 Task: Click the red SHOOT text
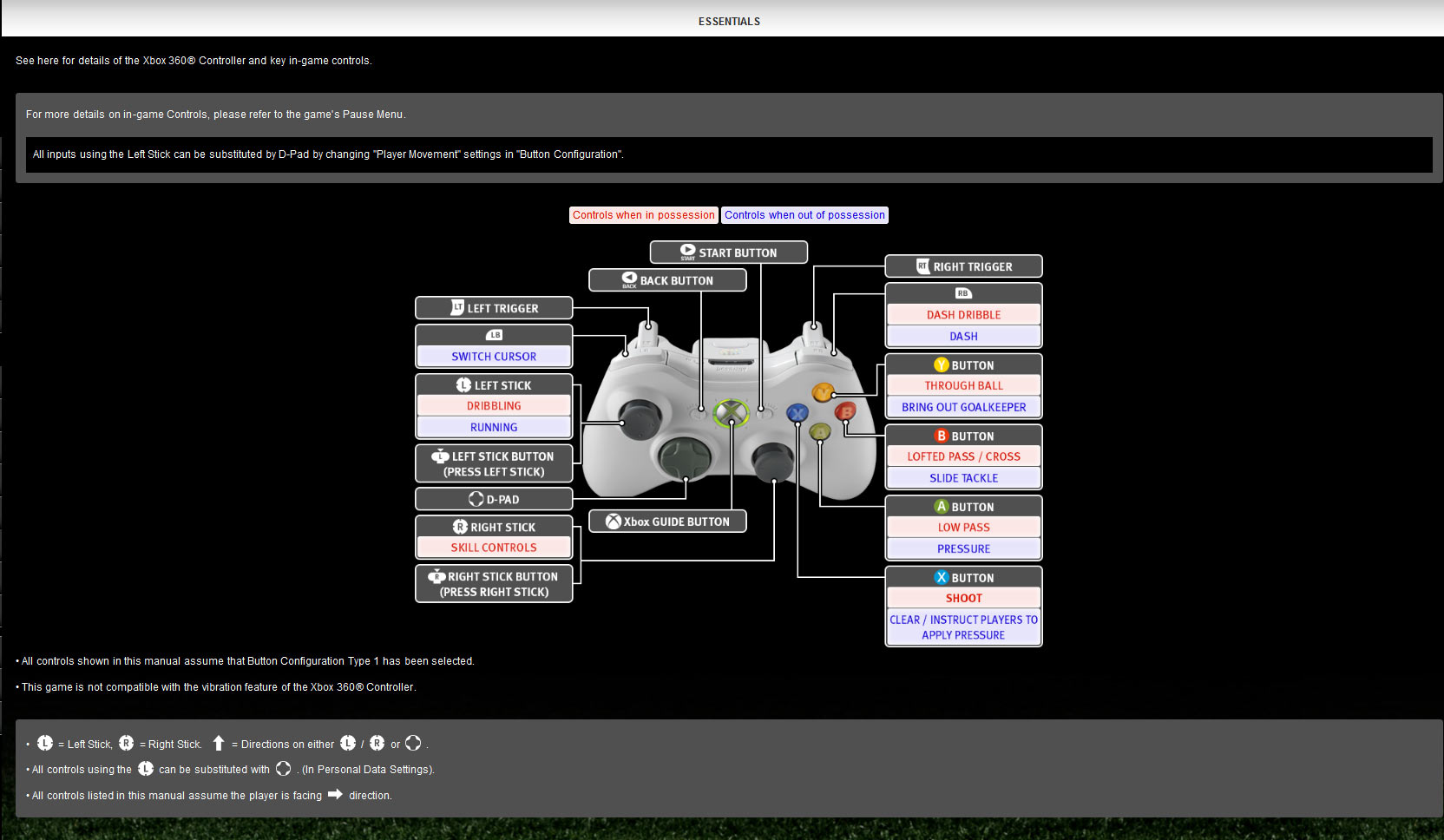coord(963,598)
